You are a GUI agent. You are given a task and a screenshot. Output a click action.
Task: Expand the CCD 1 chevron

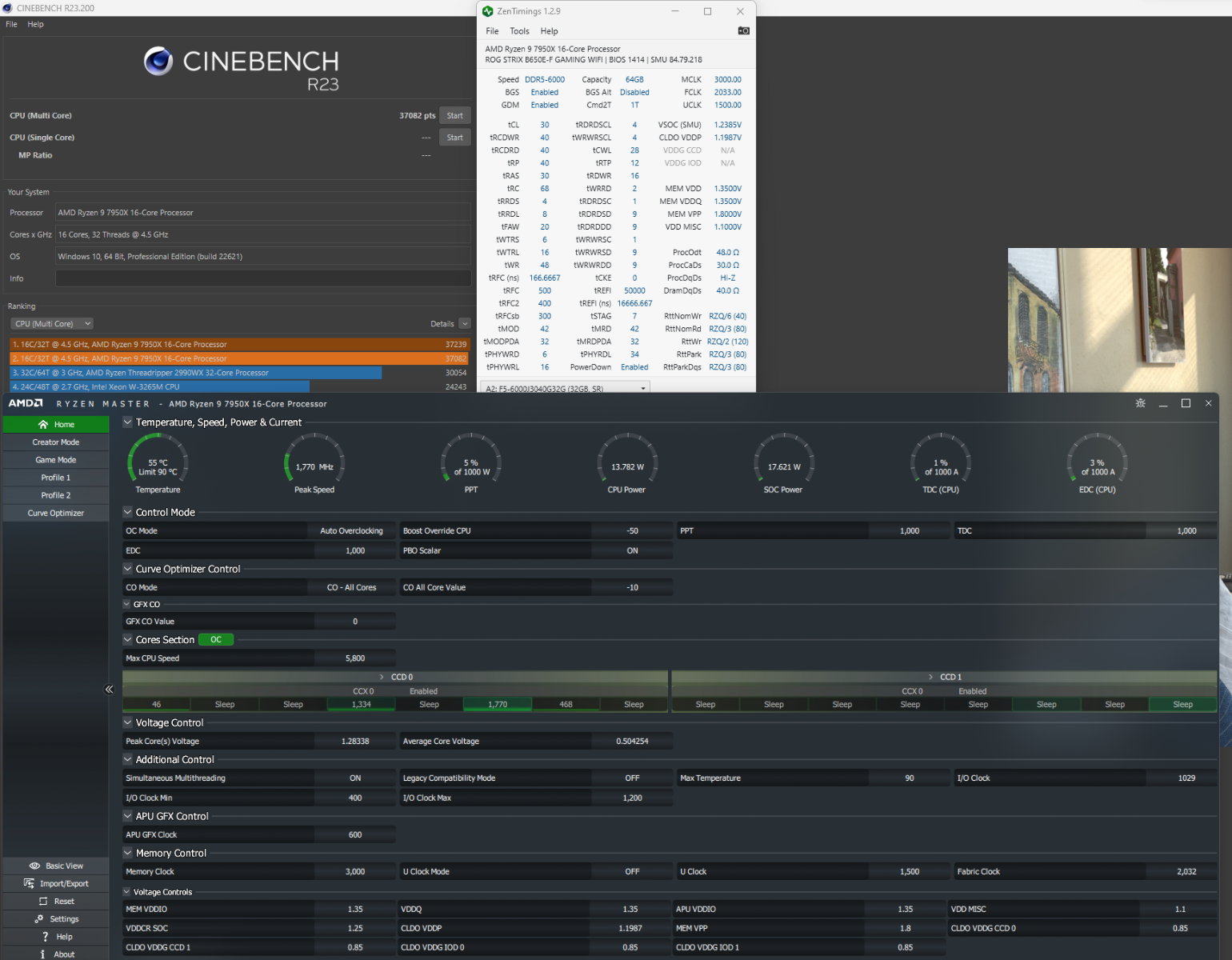930,677
